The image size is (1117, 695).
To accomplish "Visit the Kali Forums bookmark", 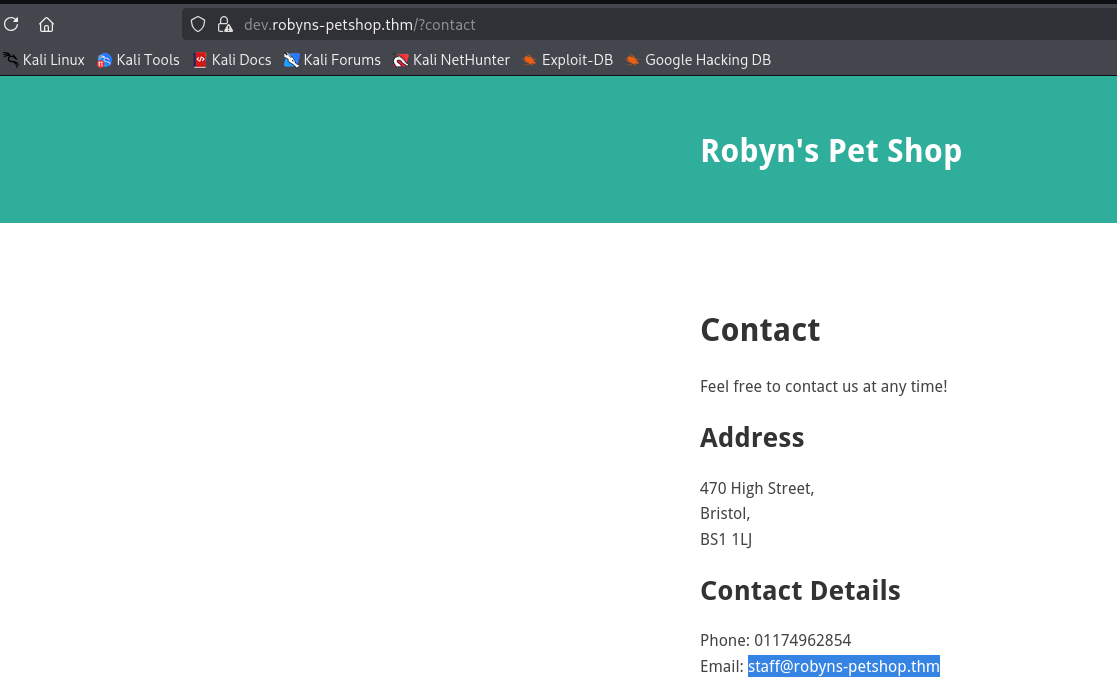I will tap(332, 60).
